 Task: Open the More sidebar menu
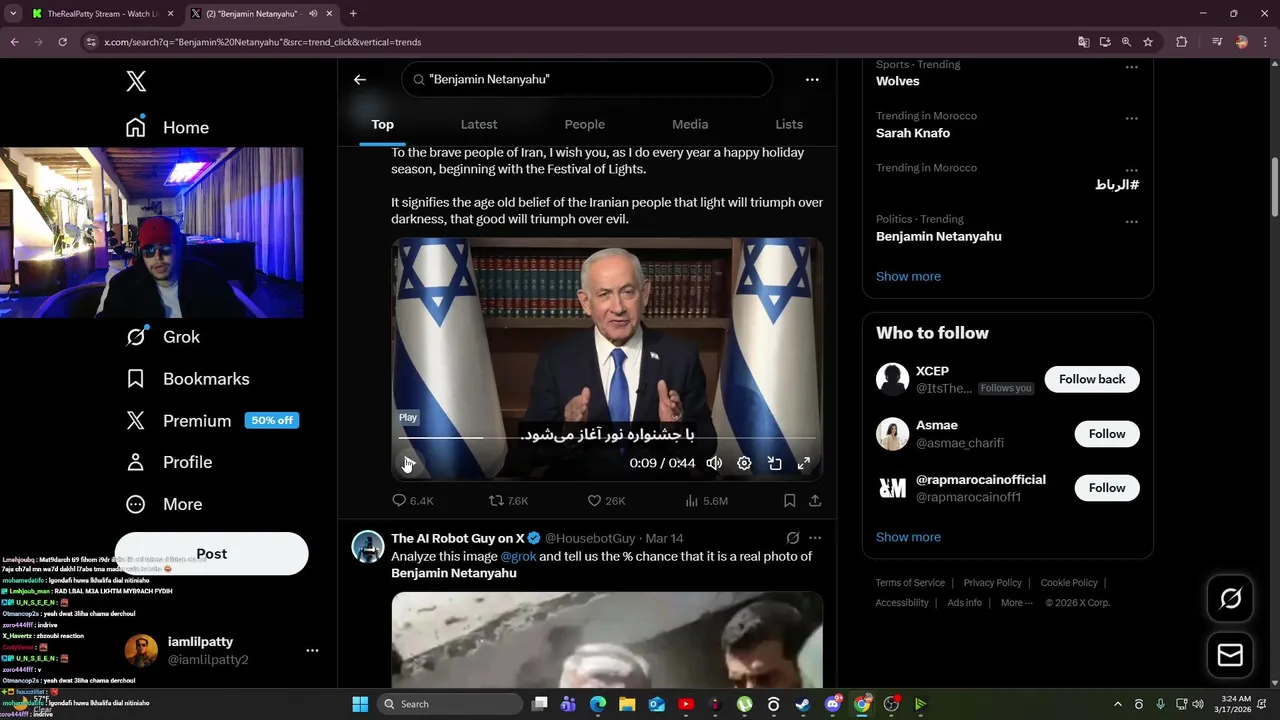click(163, 504)
